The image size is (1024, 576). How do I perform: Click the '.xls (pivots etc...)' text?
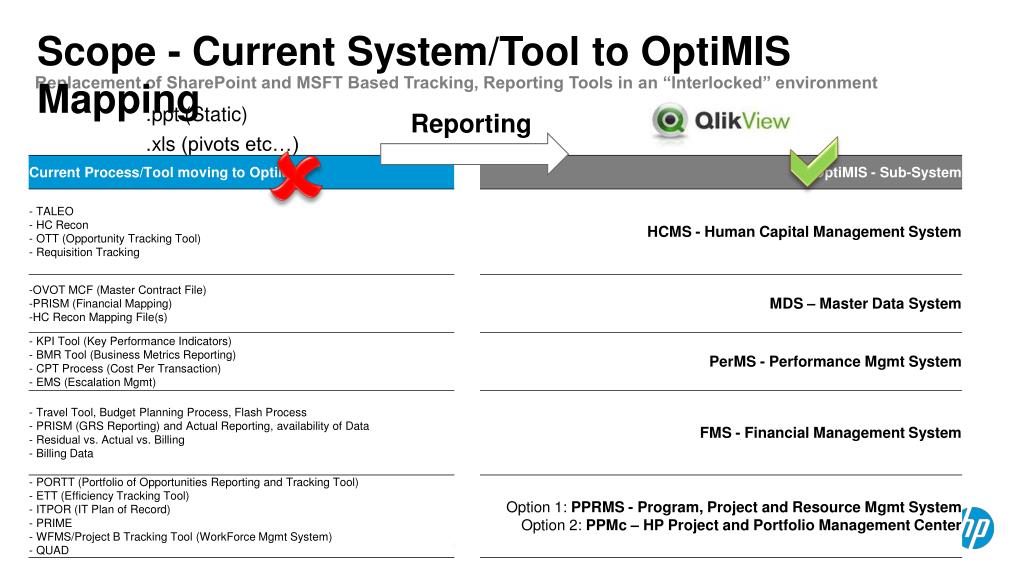tap(222, 144)
